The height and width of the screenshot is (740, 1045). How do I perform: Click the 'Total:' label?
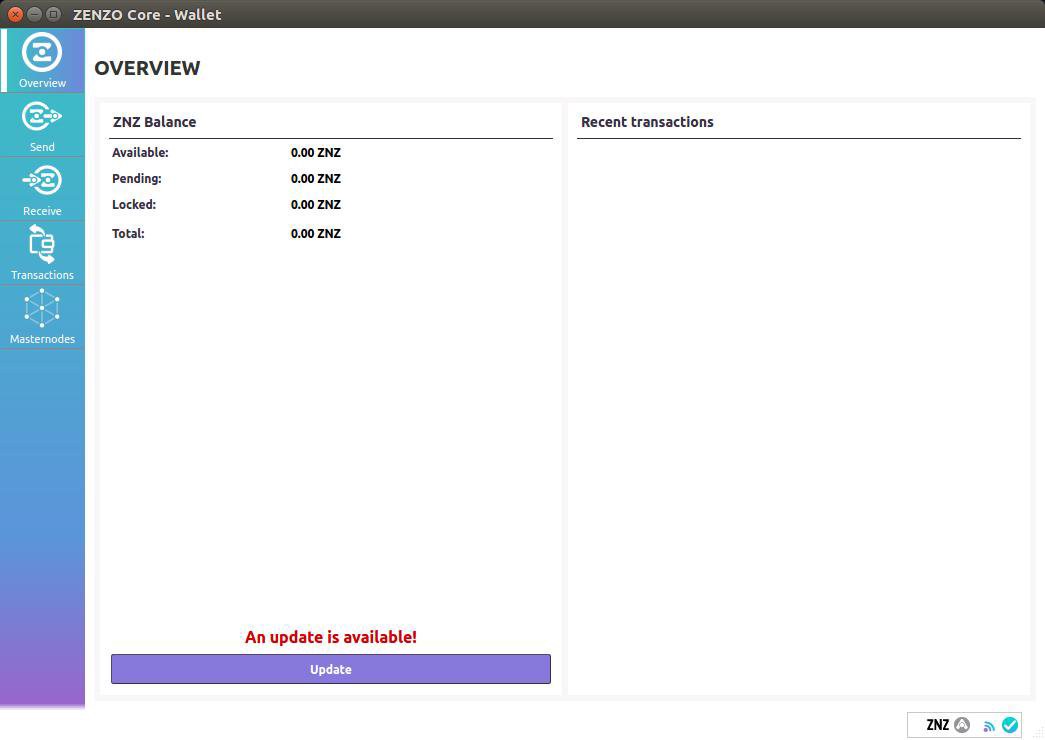pos(128,233)
